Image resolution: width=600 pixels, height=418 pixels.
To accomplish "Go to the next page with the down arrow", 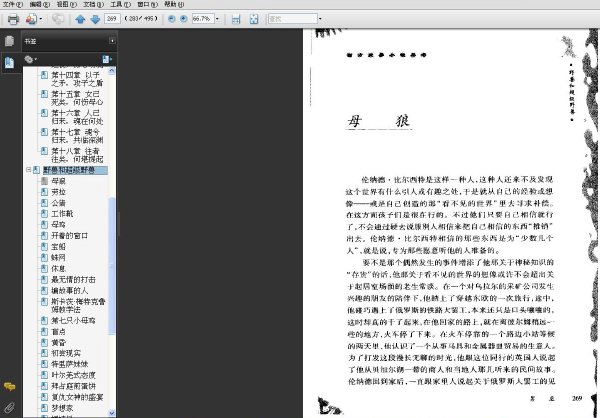I will tap(95, 19).
